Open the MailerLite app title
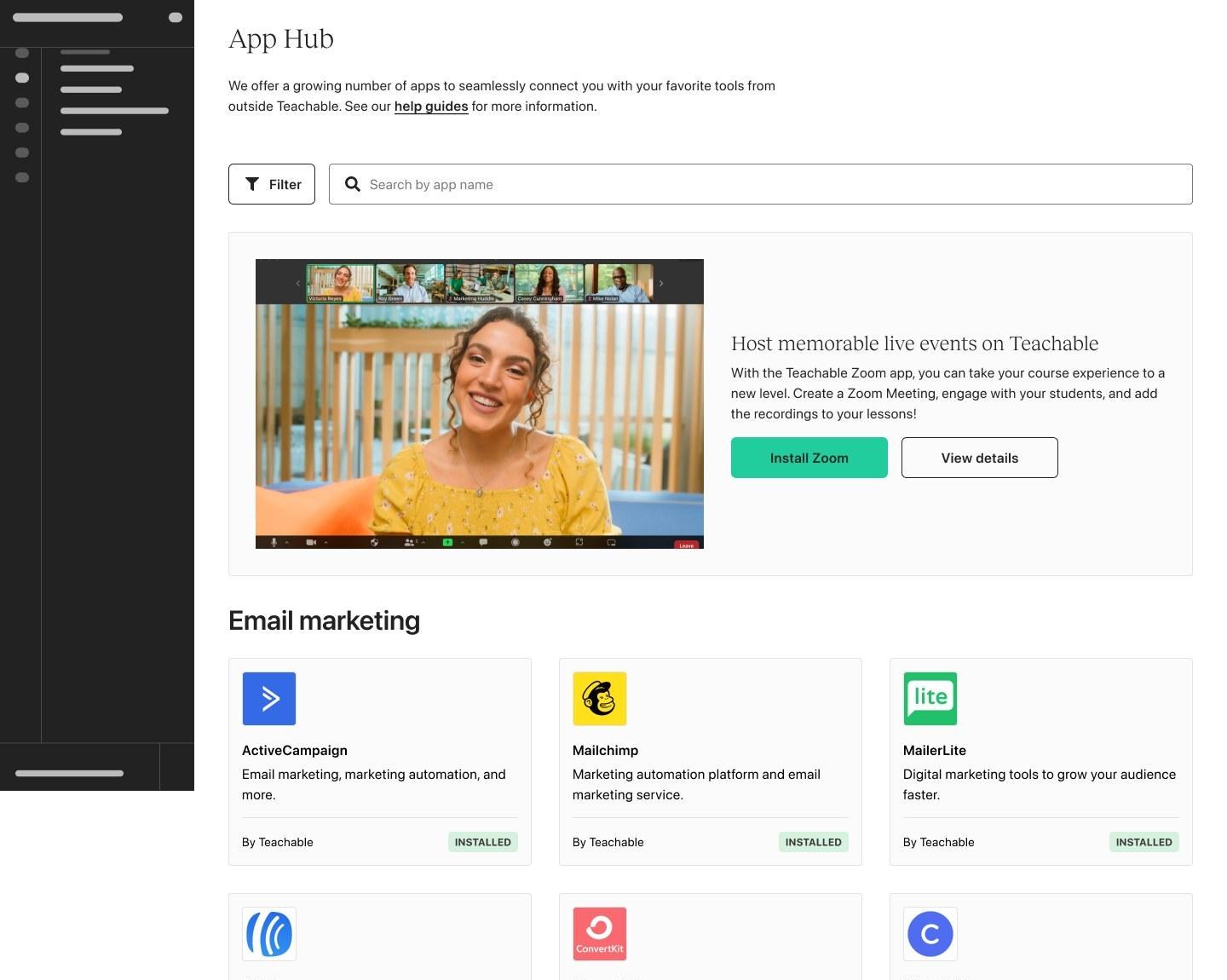1227x980 pixels. tap(935, 751)
